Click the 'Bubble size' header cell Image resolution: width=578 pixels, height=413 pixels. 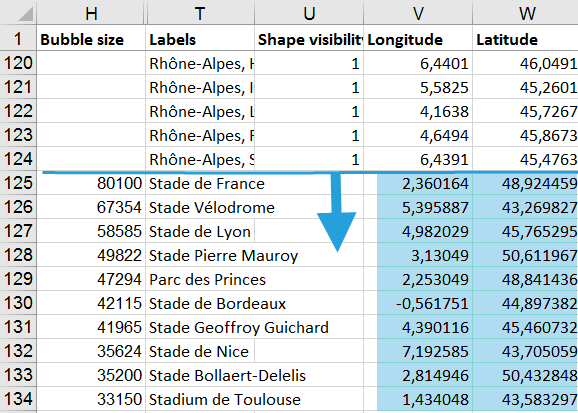(x=91, y=39)
